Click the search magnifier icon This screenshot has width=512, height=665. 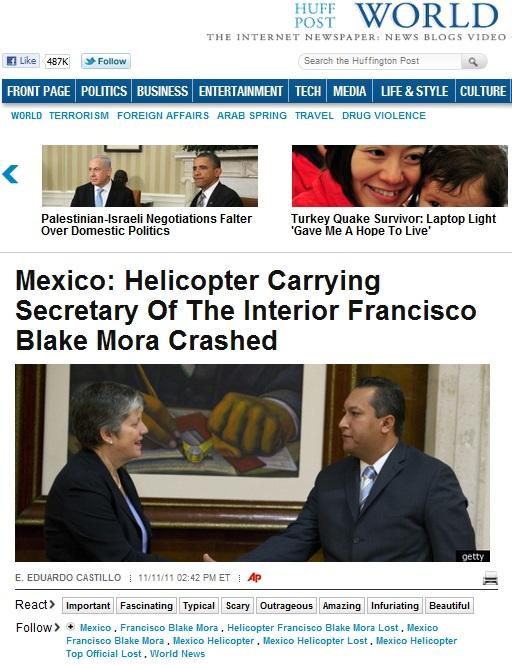(x=473, y=61)
